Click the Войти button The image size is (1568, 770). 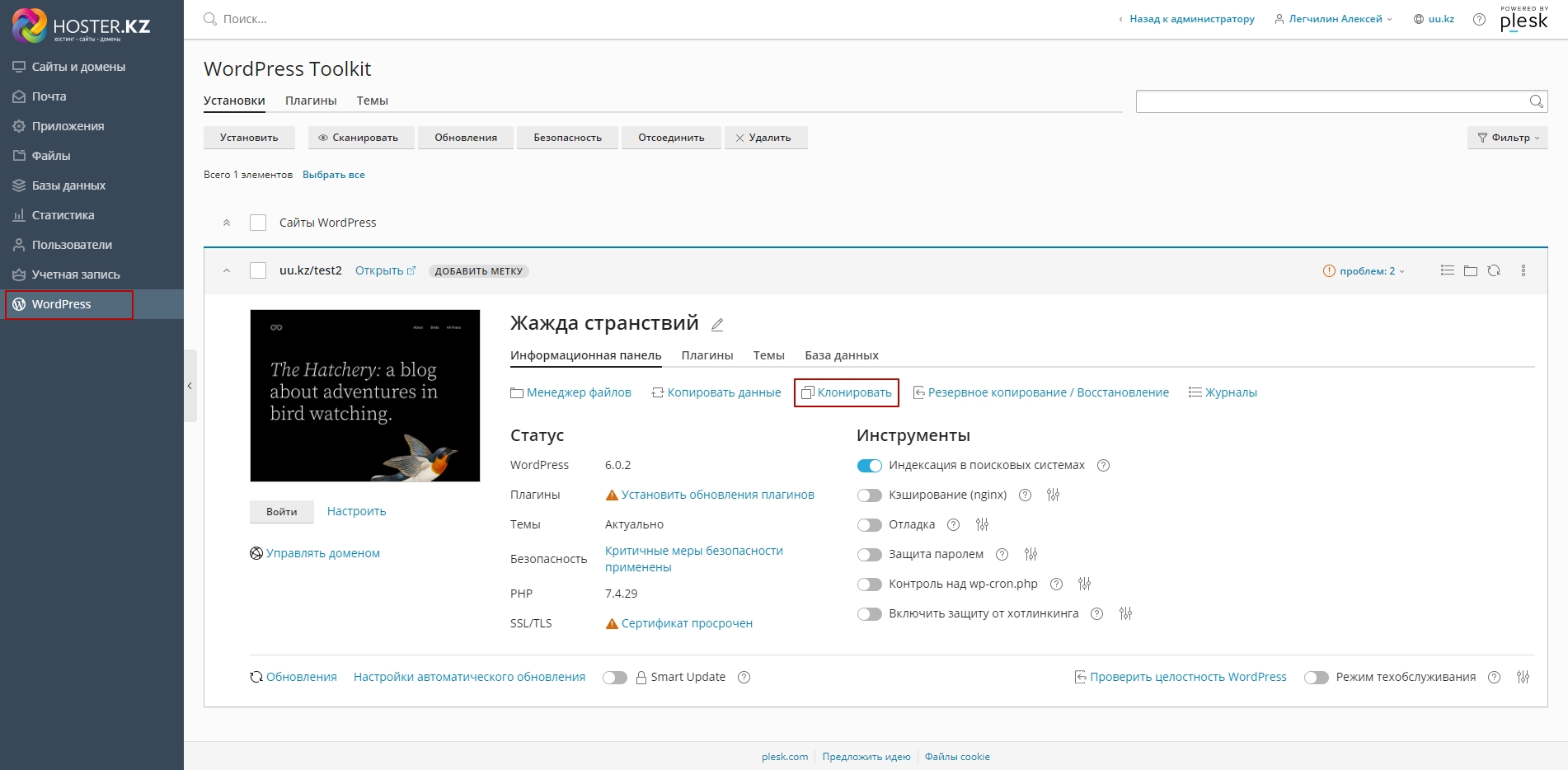[x=282, y=512]
